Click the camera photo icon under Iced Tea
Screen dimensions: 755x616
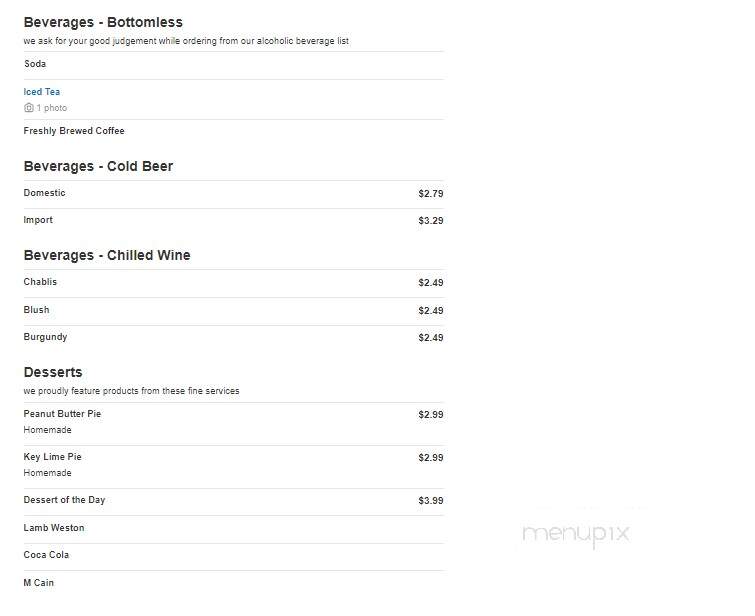(28, 108)
